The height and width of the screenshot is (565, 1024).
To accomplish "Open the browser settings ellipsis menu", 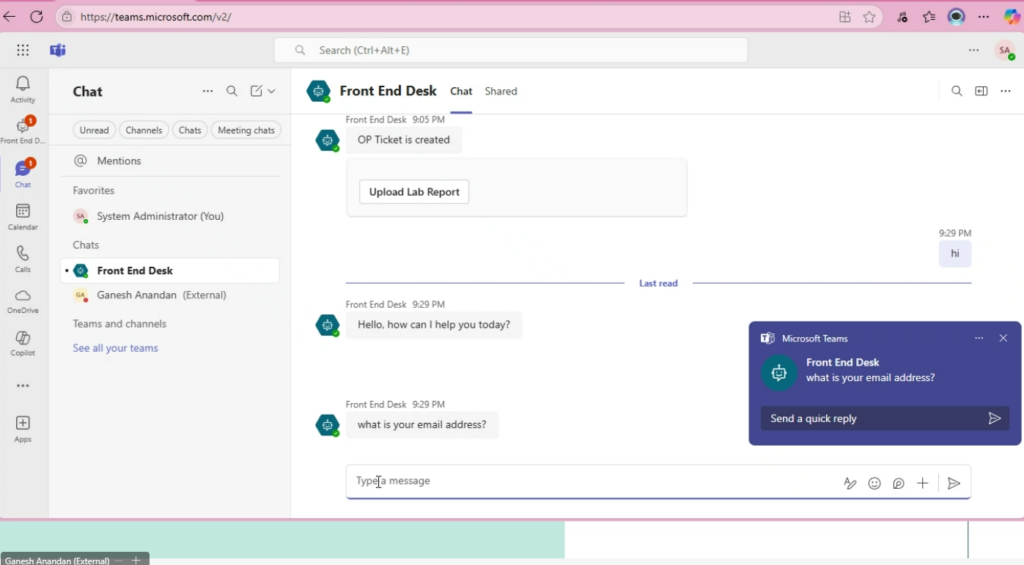I will click(x=984, y=17).
